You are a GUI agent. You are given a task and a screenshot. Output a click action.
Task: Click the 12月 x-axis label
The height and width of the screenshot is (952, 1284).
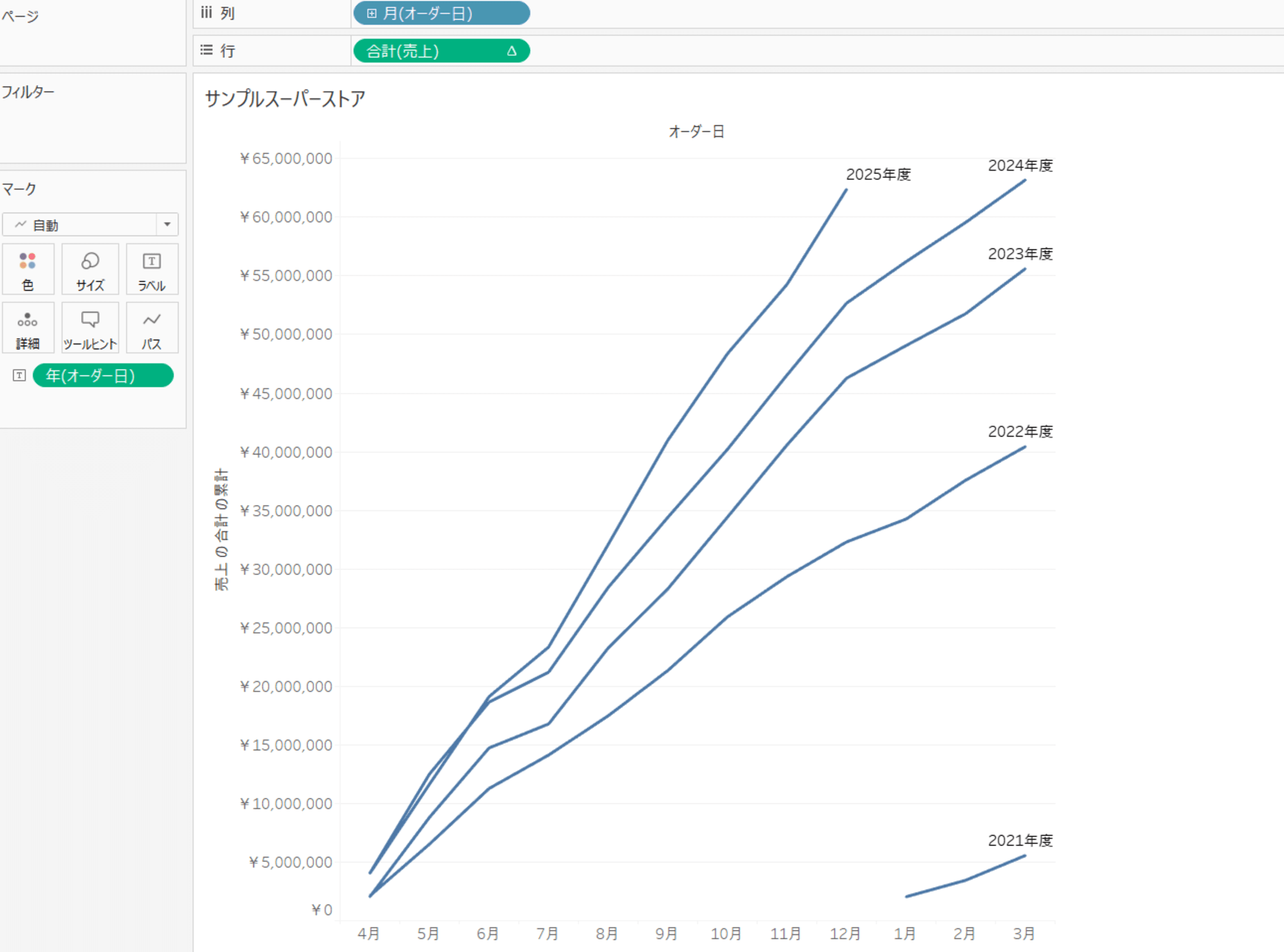[x=846, y=934]
